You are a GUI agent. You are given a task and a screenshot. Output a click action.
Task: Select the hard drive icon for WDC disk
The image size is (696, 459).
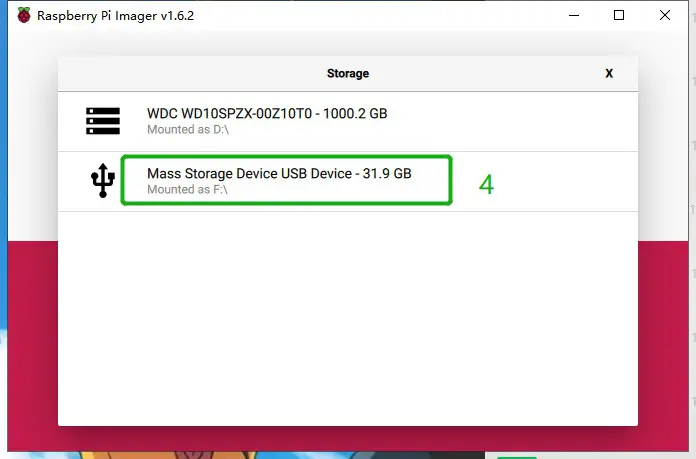(x=102, y=121)
